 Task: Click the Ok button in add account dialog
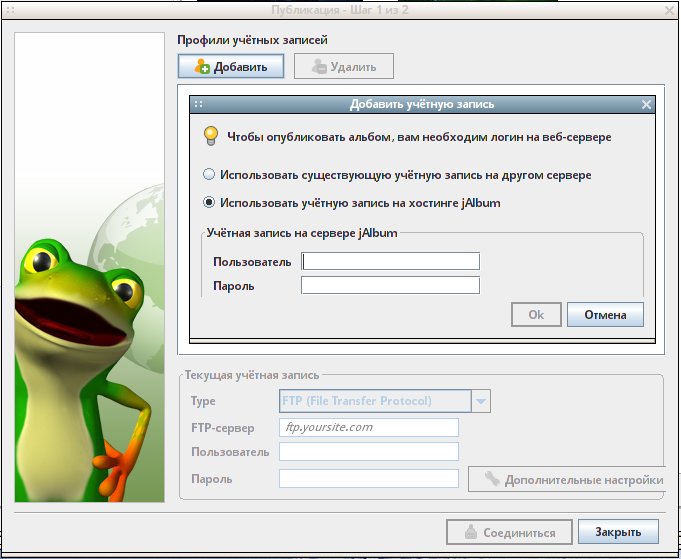(x=536, y=314)
